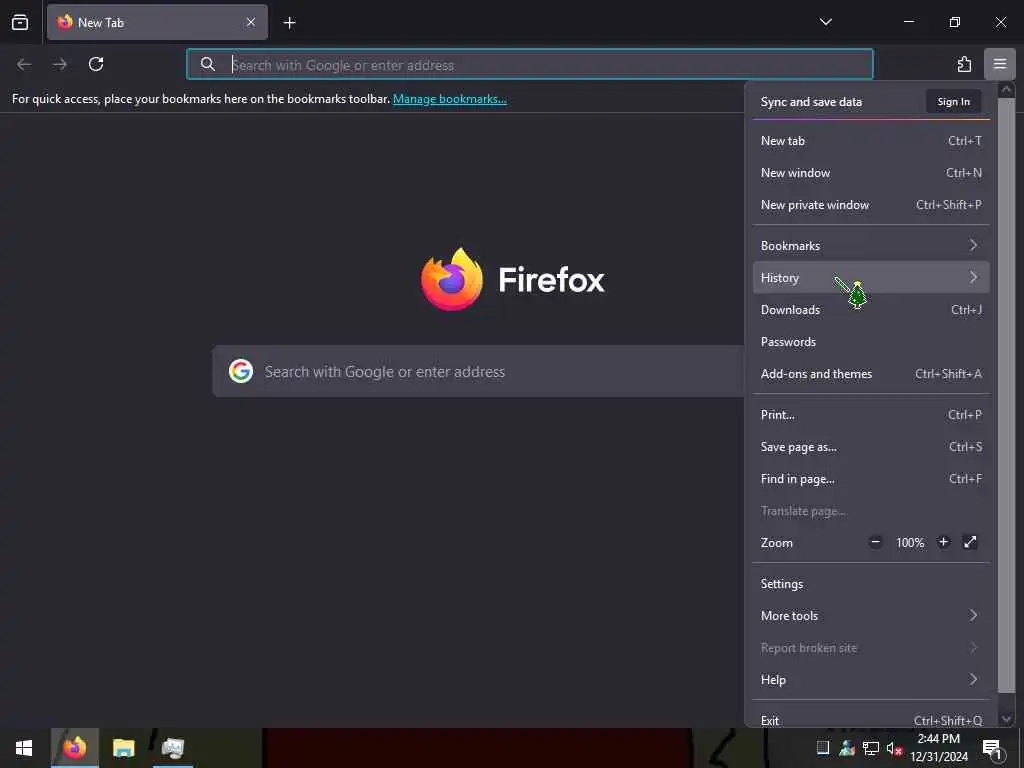Click the Forward navigation arrow
1024x768 pixels.
pyautogui.click(x=60, y=64)
